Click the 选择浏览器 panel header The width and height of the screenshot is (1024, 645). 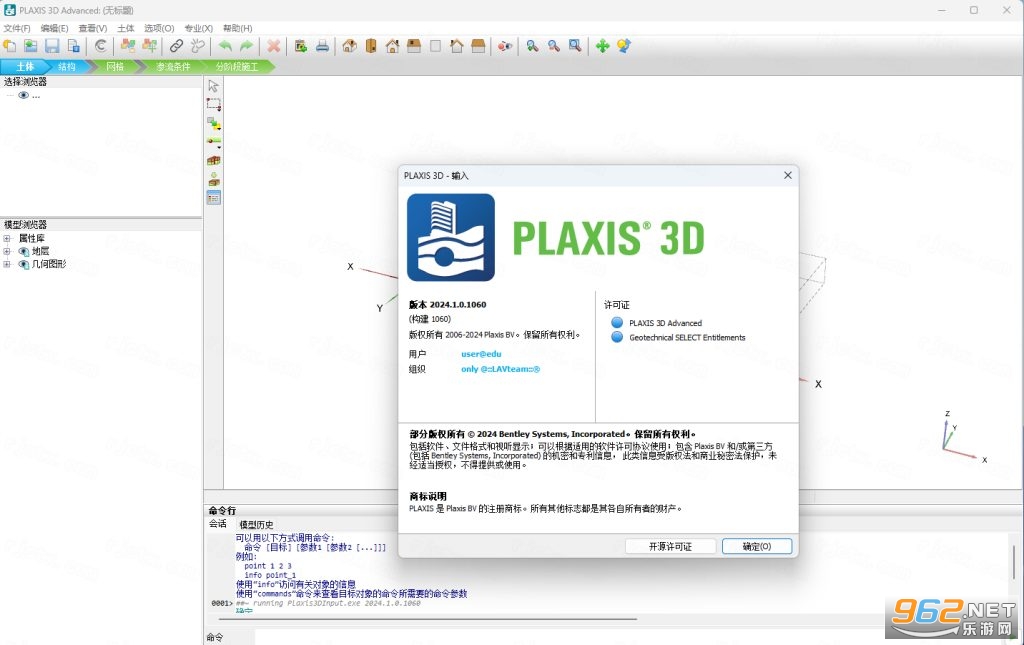tap(101, 82)
